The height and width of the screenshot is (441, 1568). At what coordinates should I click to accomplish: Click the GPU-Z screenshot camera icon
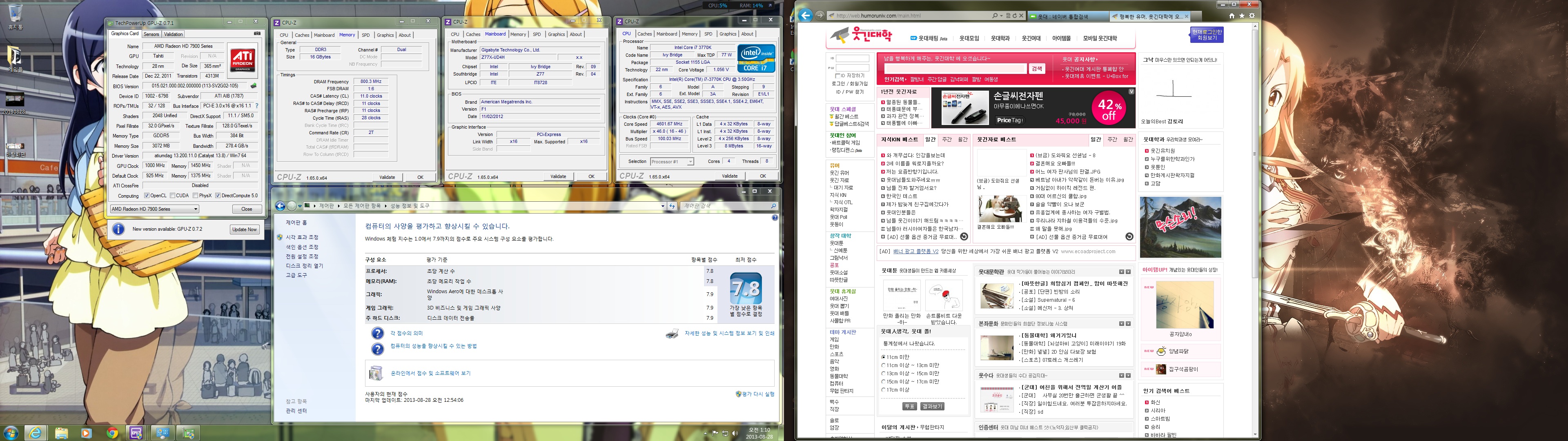pos(257,33)
